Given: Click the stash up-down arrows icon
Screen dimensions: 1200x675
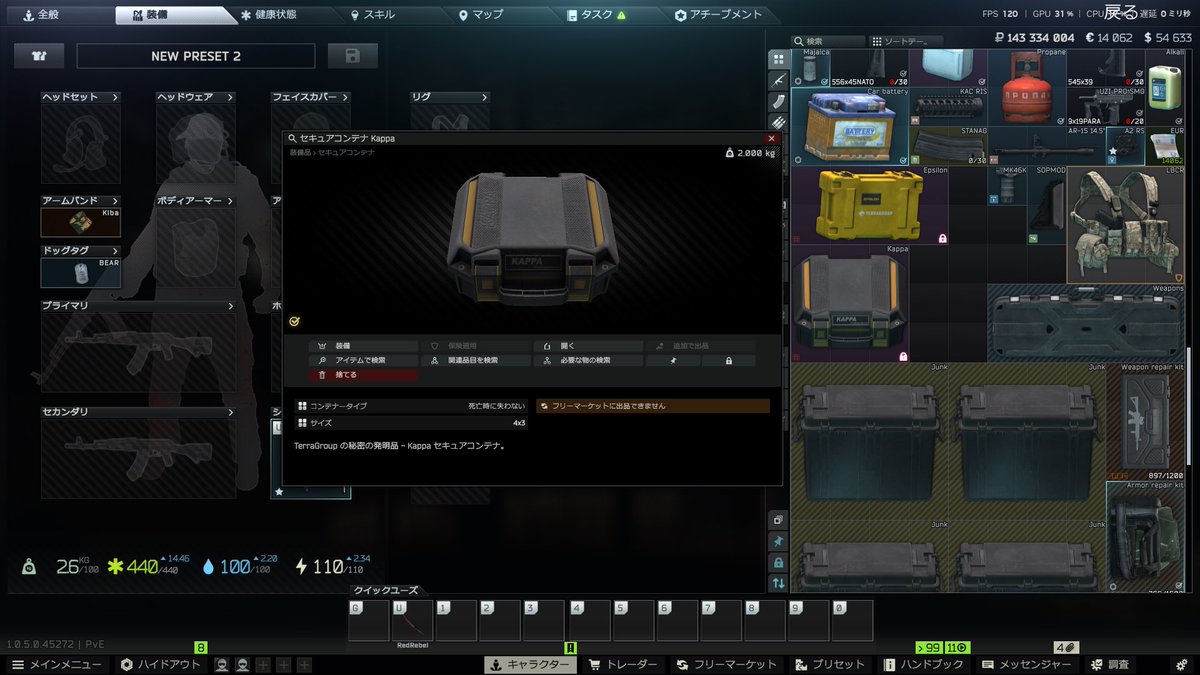Looking at the screenshot, I should point(778,582).
